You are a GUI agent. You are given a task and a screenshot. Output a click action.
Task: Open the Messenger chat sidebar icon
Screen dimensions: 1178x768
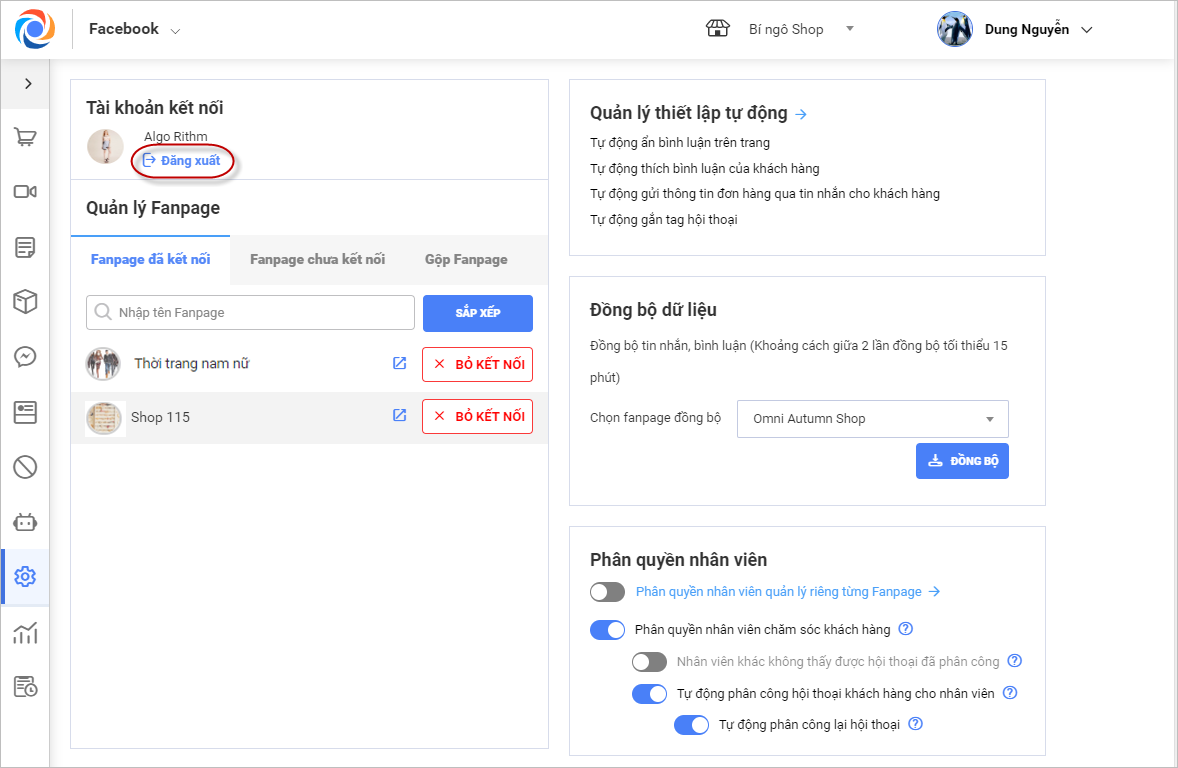tap(25, 356)
